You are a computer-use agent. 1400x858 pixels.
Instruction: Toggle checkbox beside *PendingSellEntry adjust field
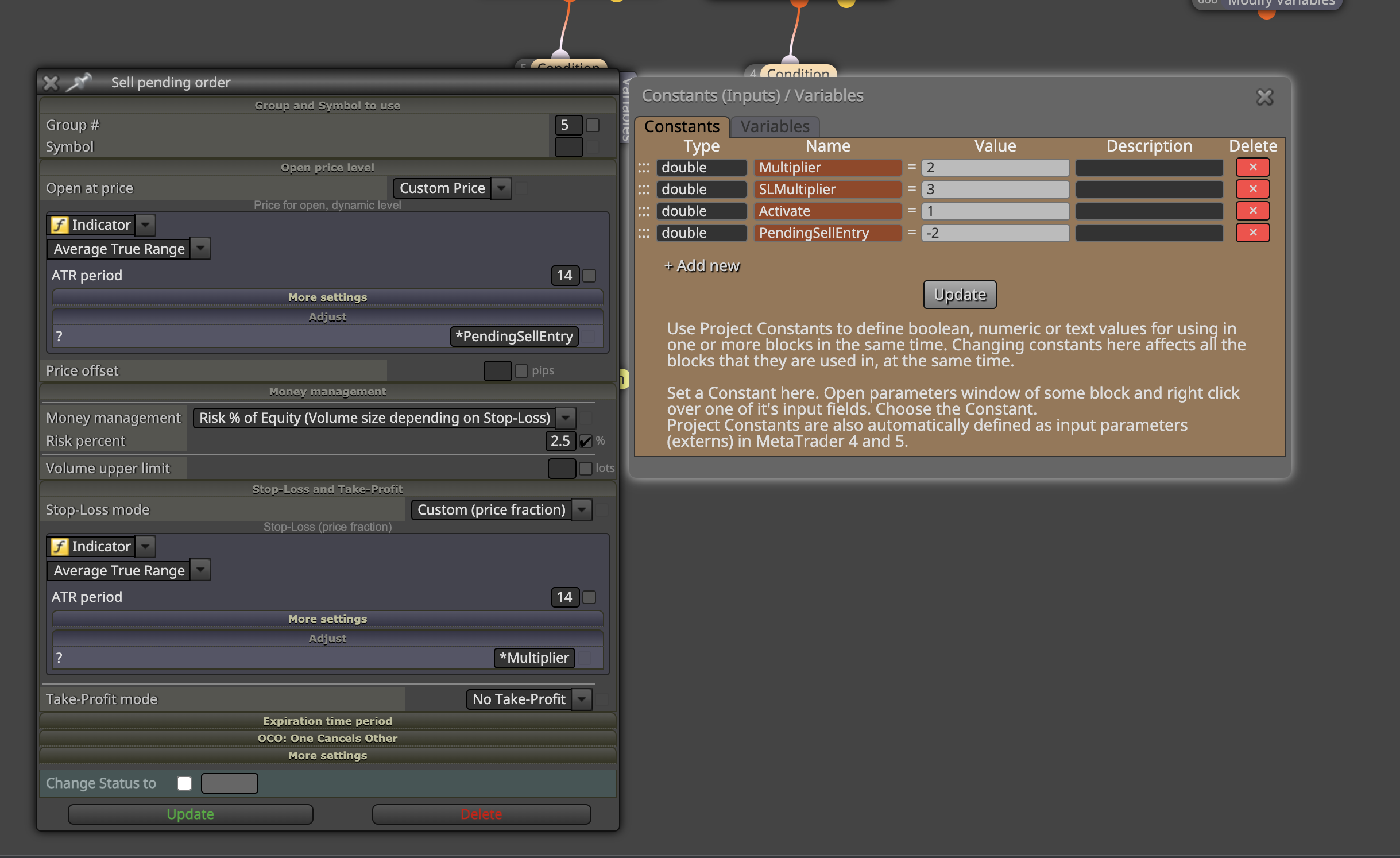[589, 337]
